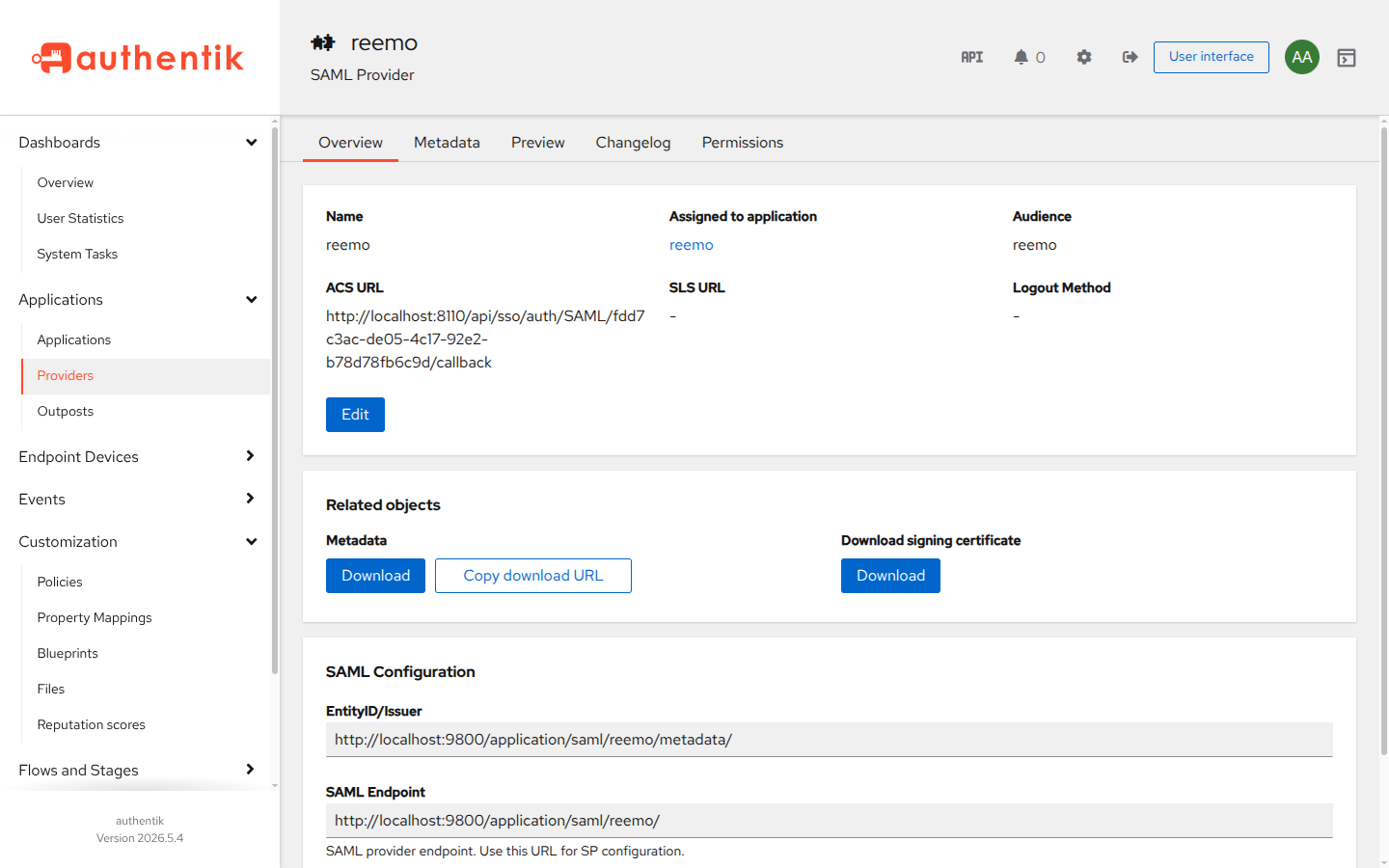Open the API drawer icon
This screenshot has width=1389, height=868.
coord(972,57)
